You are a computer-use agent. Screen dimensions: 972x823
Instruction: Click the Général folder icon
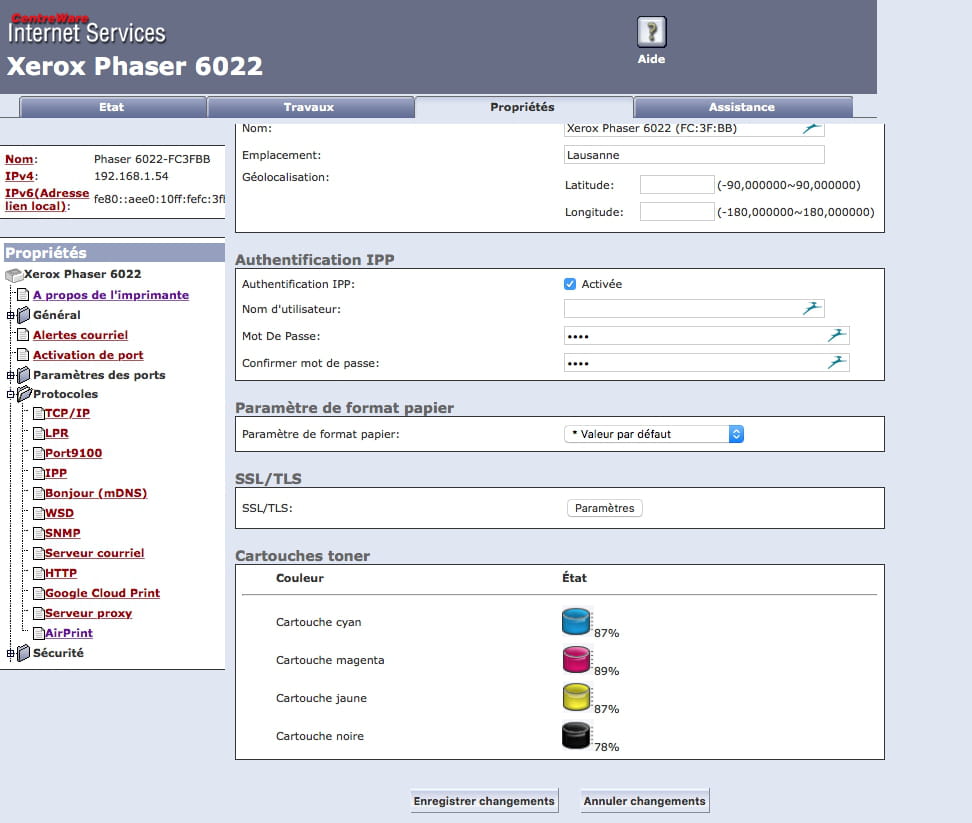[x=24, y=315]
